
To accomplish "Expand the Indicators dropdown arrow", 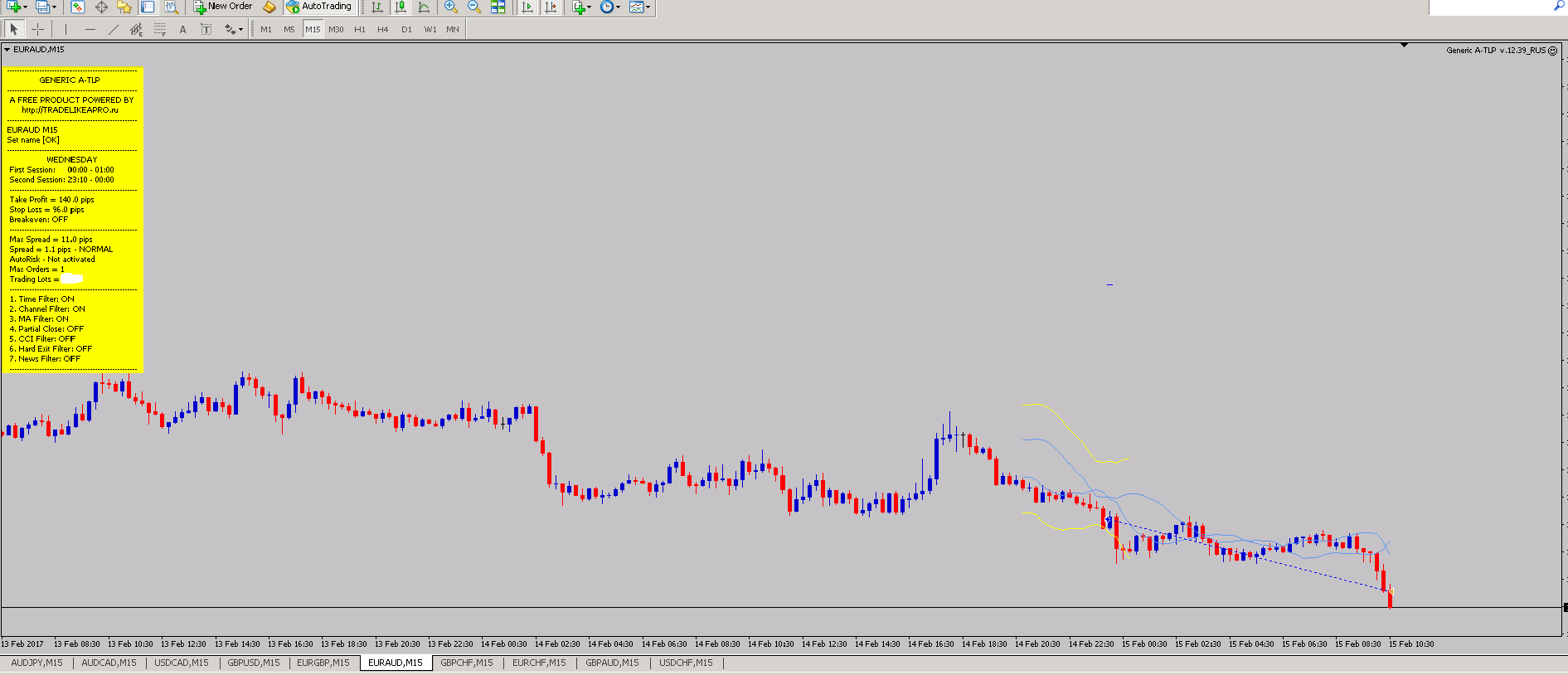I will 590,7.
